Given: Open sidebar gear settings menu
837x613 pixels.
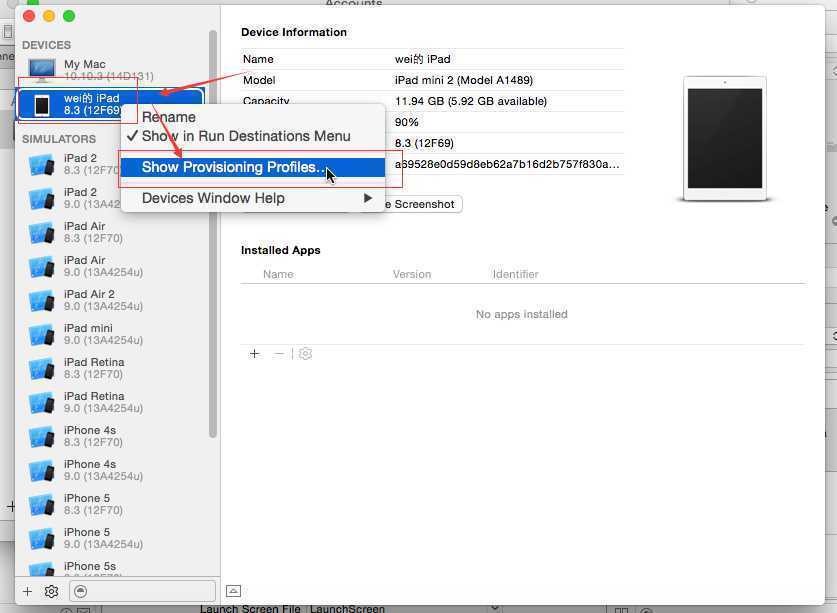Looking at the screenshot, I should click(51, 591).
